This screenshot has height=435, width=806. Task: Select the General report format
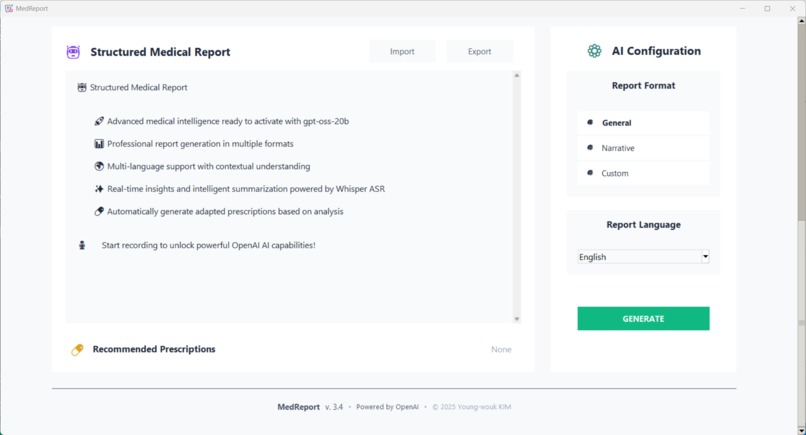[x=644, y=123]
